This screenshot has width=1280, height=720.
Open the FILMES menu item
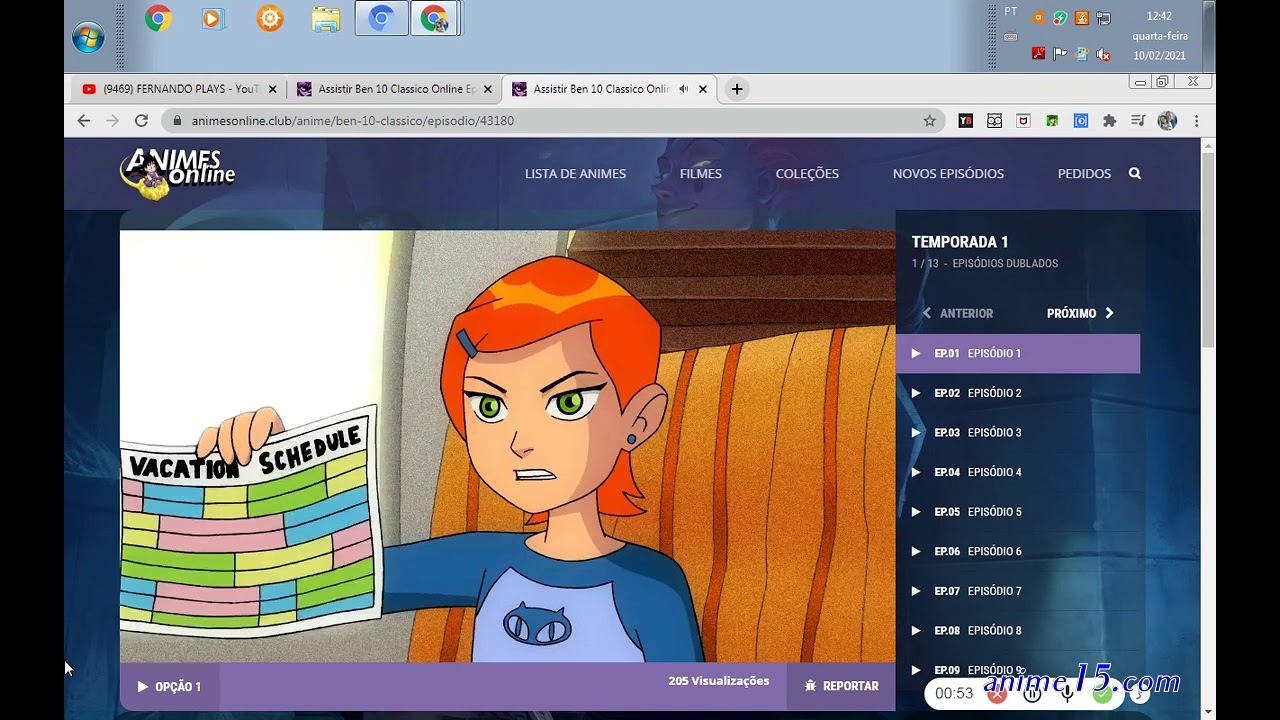click(x=700, y=174)
